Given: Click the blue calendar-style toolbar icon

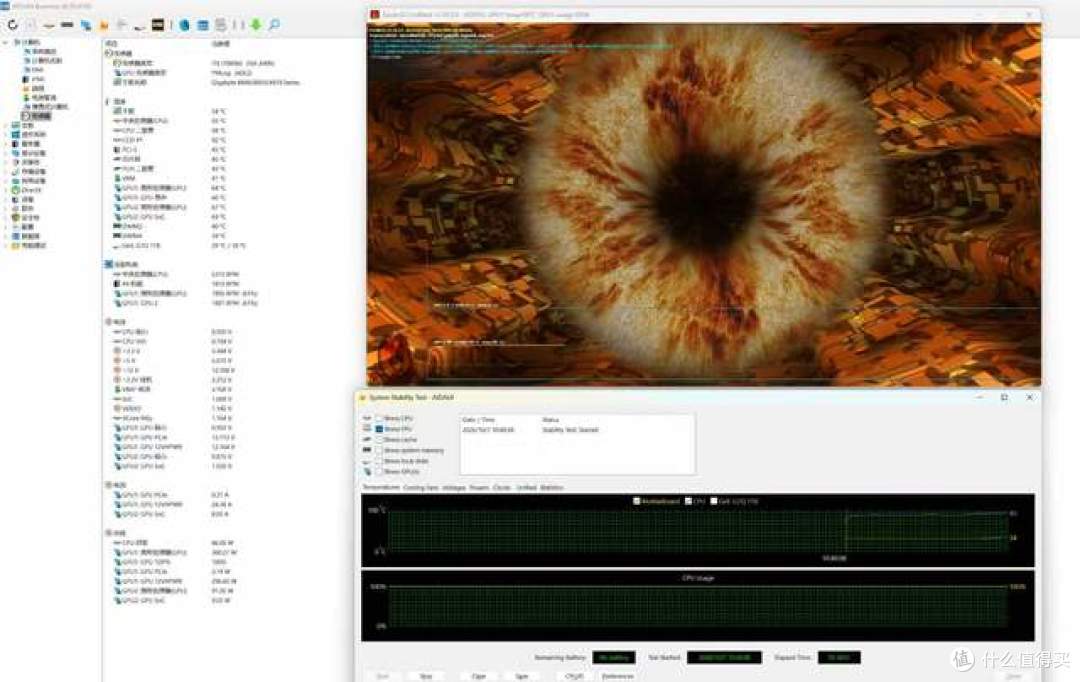Looking at the screenshot, I should click(x=202, y=25).
